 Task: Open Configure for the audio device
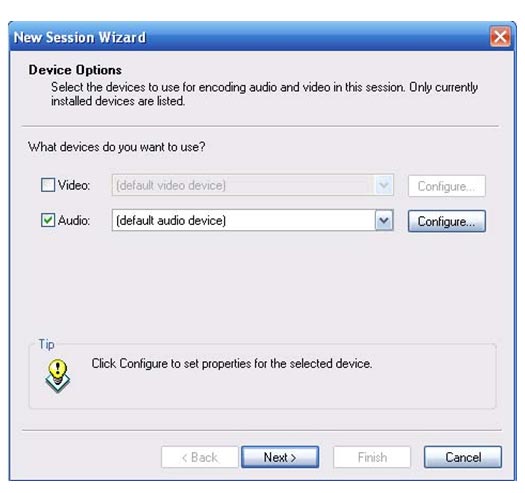click(x=447, y=221)
